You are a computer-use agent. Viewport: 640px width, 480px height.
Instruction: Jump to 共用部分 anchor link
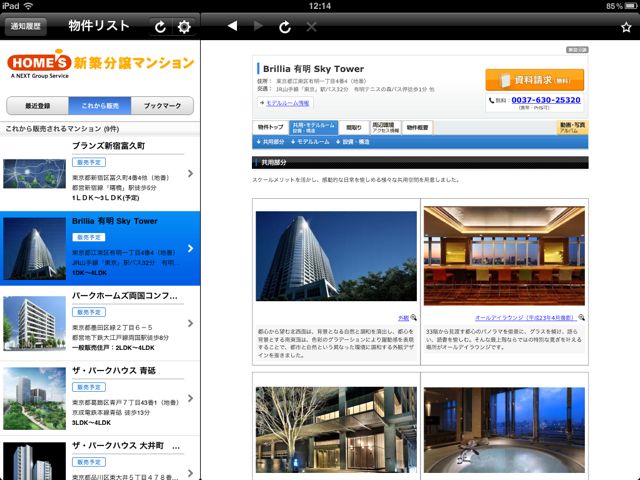tap(271, 142)
